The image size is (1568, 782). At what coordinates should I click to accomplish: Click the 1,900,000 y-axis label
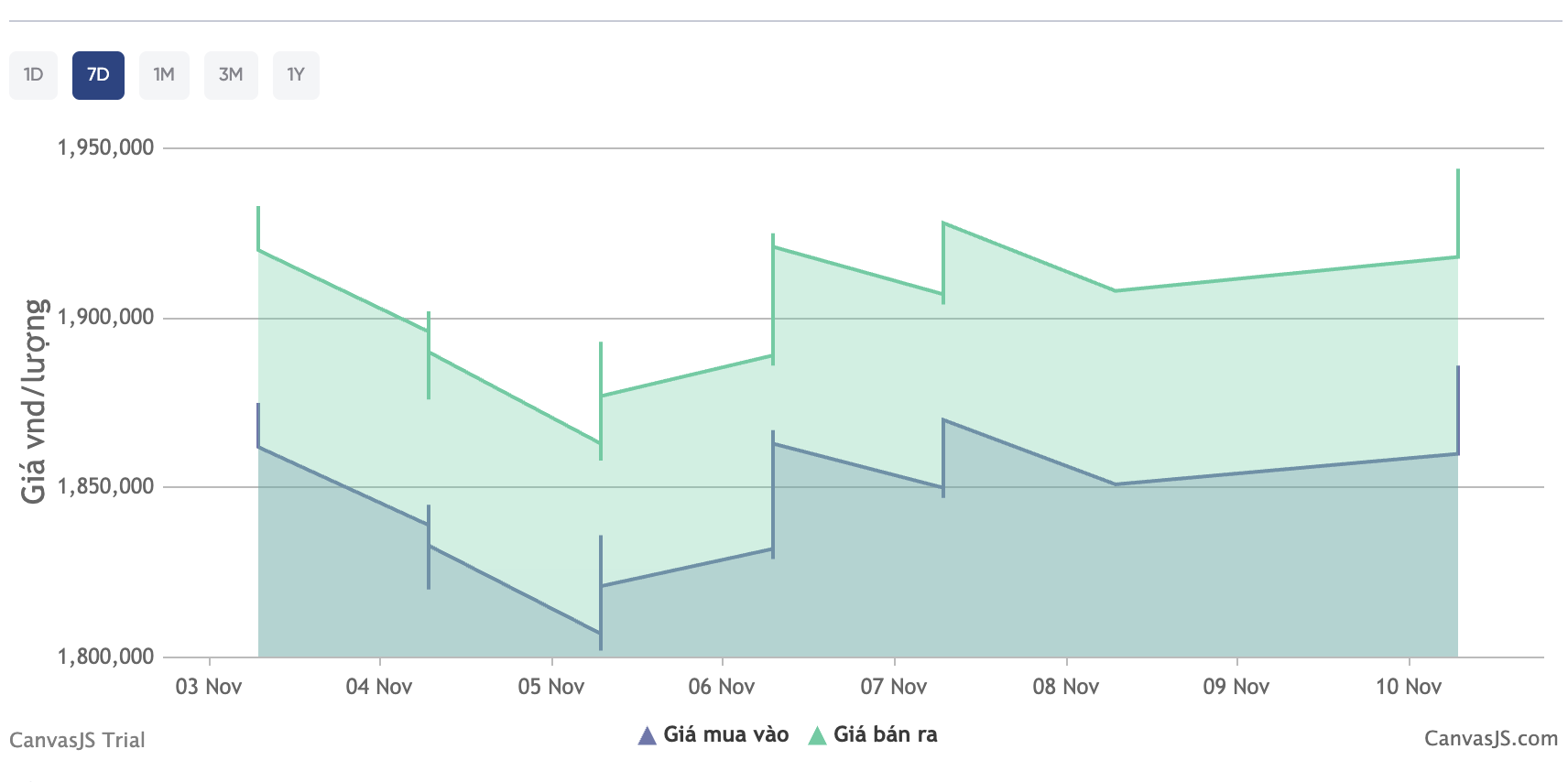tap(105, 318)
